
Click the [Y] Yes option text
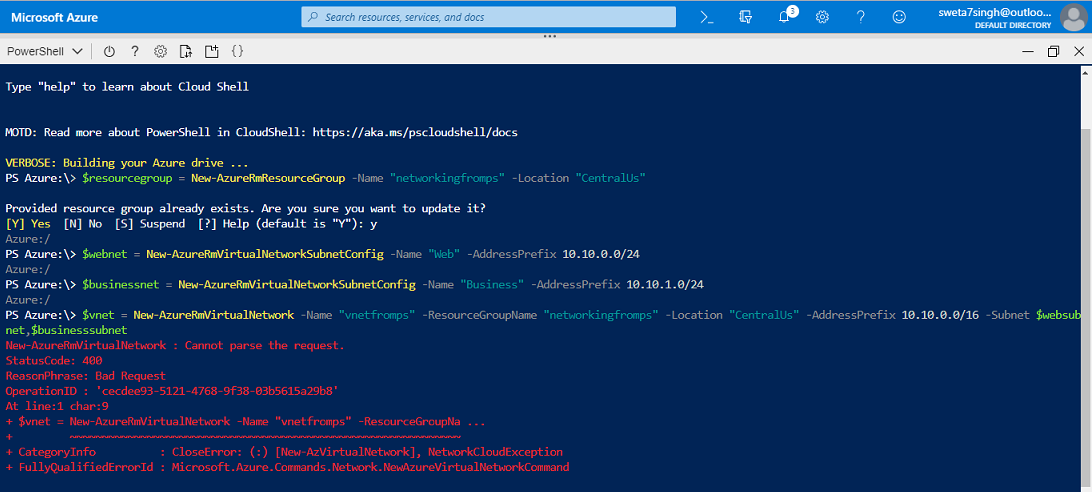pyautogui.click(x=28, y=224)
